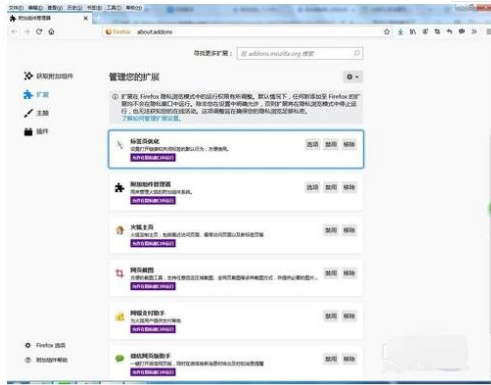
Task: Remove 附加组件管理器 with 移除
Action: pos(349,187)
